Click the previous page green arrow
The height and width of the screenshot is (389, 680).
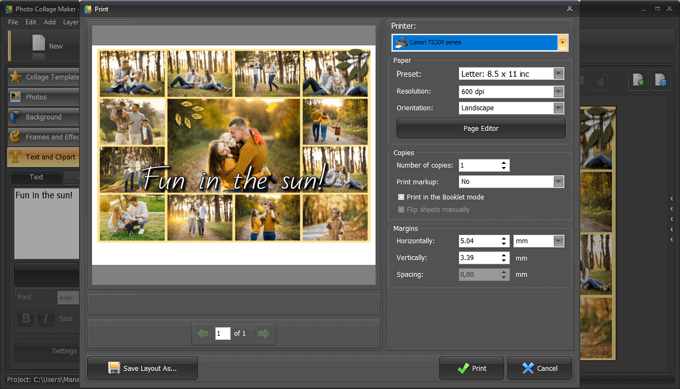[x=203, y=333]
